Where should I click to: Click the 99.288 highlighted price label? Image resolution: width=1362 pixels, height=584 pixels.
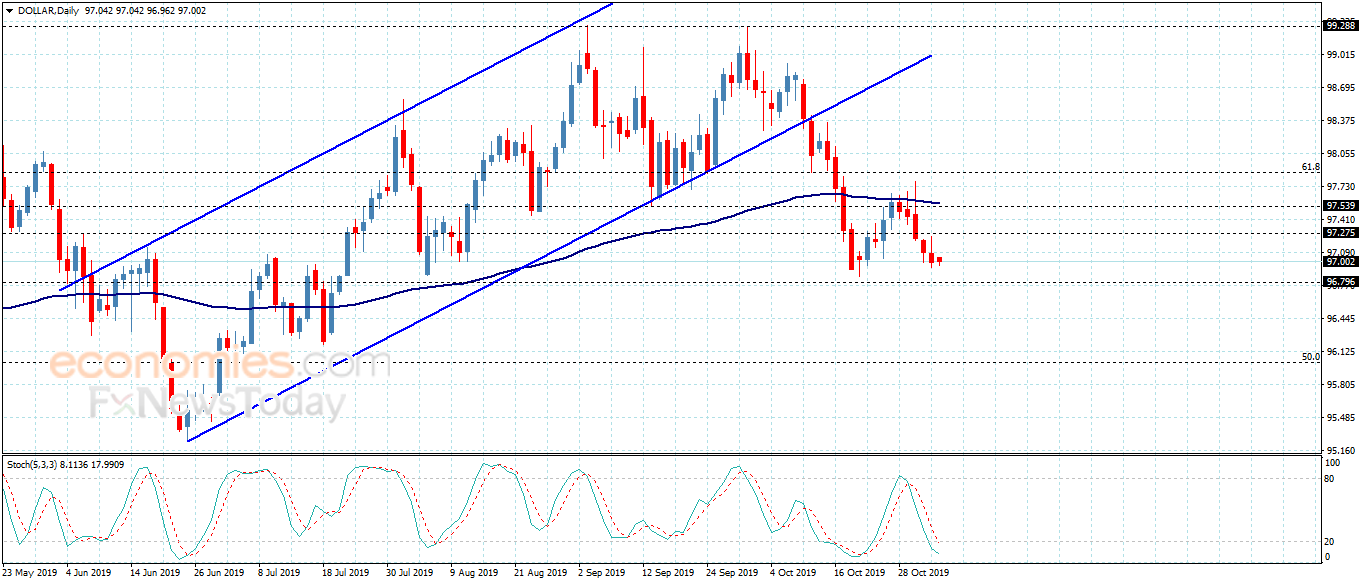point(1339,26)
